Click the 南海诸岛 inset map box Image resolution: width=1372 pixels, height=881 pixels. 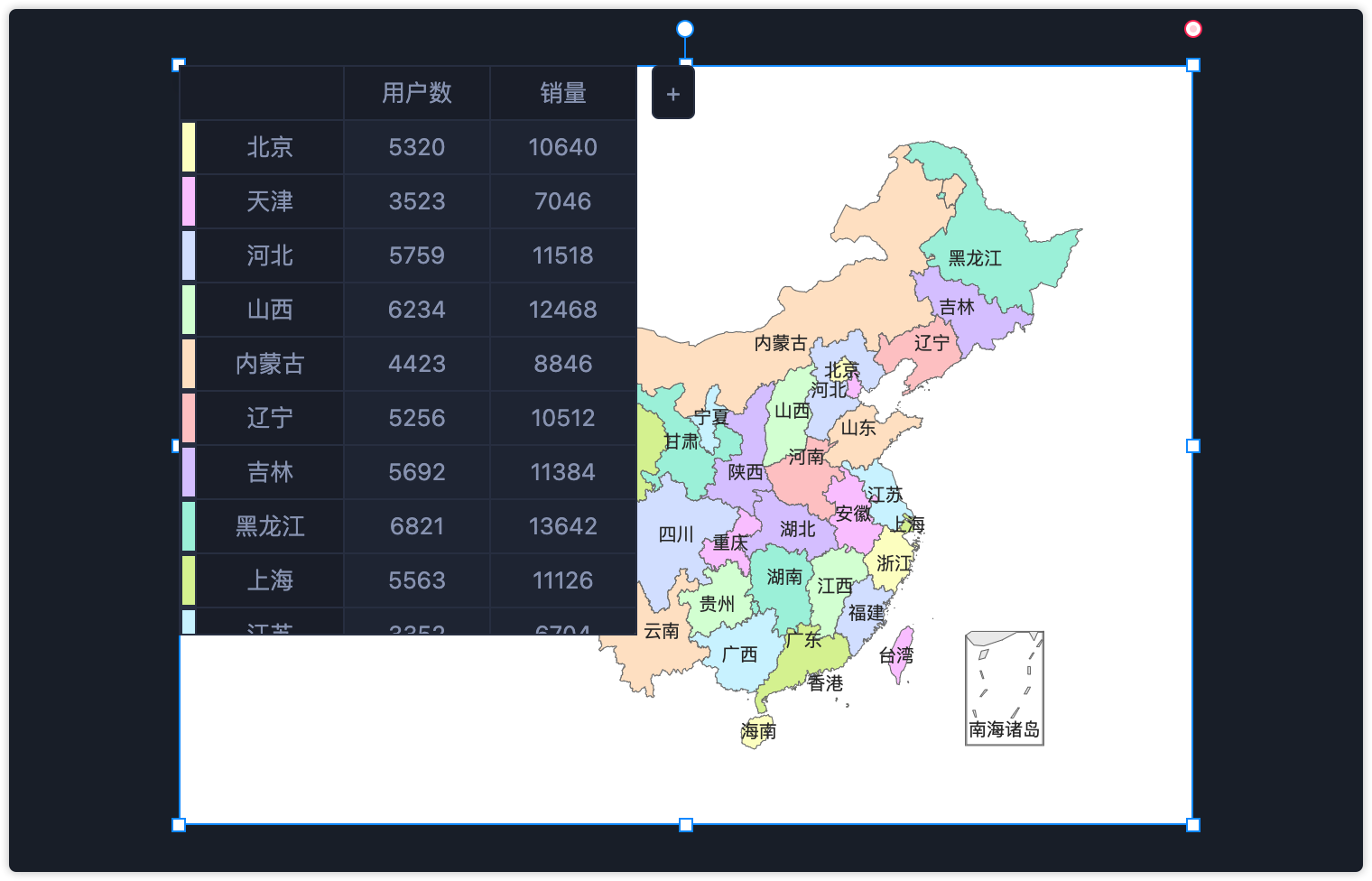coord(1004,688)
